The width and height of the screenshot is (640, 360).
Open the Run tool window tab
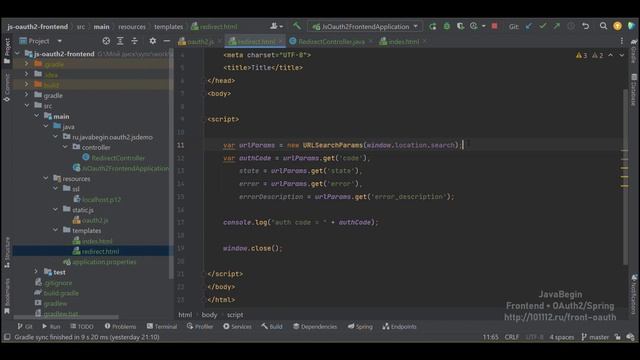coord(51,327)
